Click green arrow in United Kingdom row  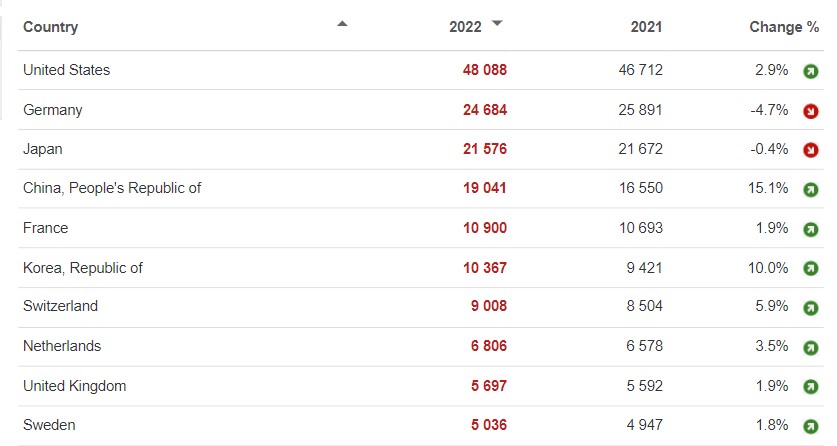point(811,387)
